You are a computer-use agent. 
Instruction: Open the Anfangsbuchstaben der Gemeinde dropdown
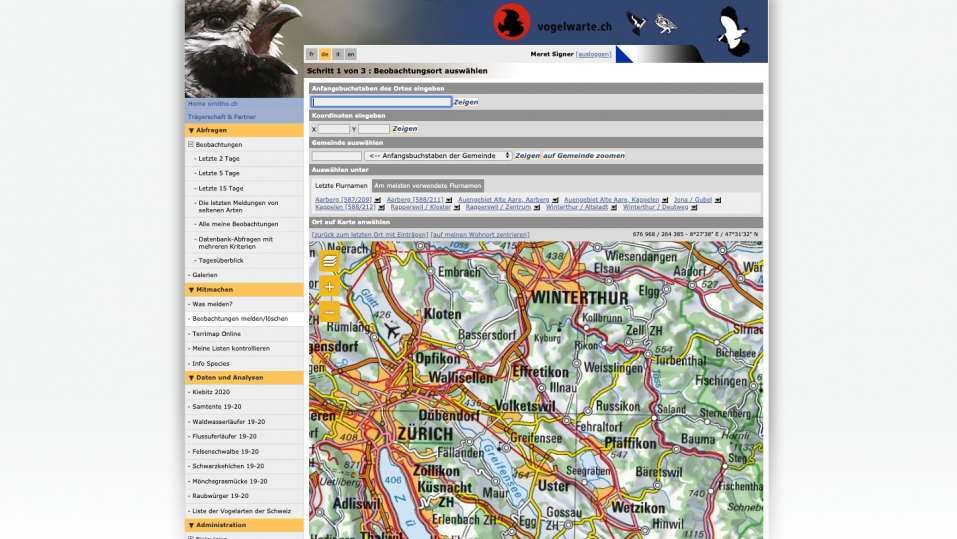[x=438, y=156]
